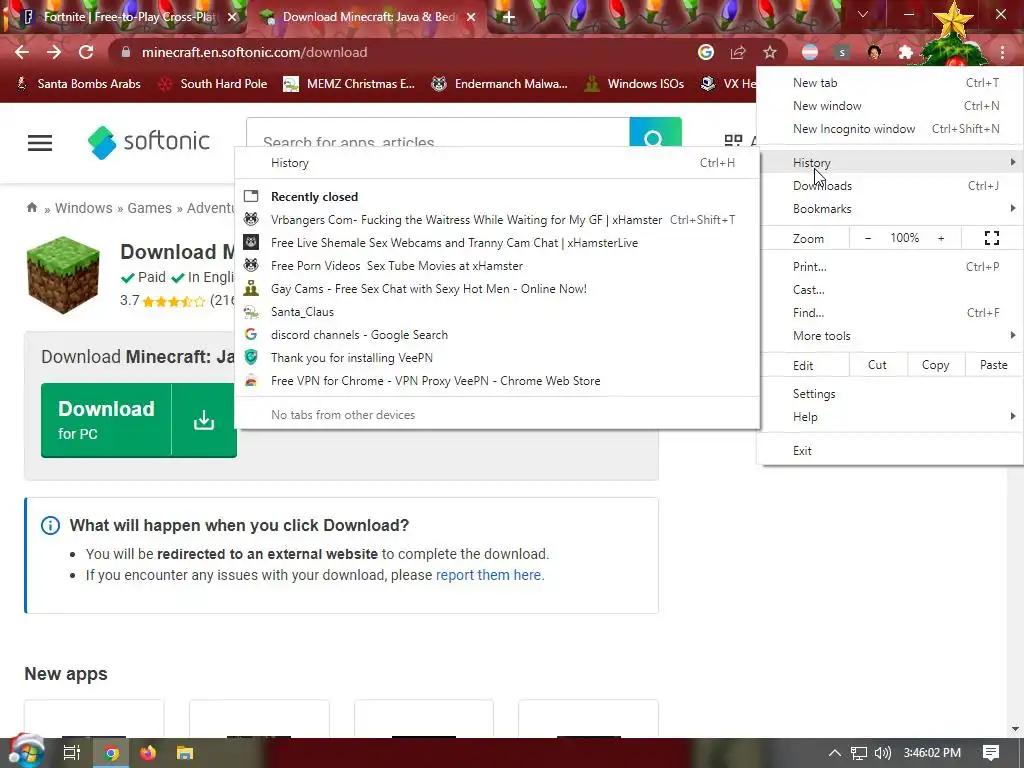The height and width of the screenshot is (768, 1024).
Task: Open full History page from submenu
Action: tap(498, 163)
